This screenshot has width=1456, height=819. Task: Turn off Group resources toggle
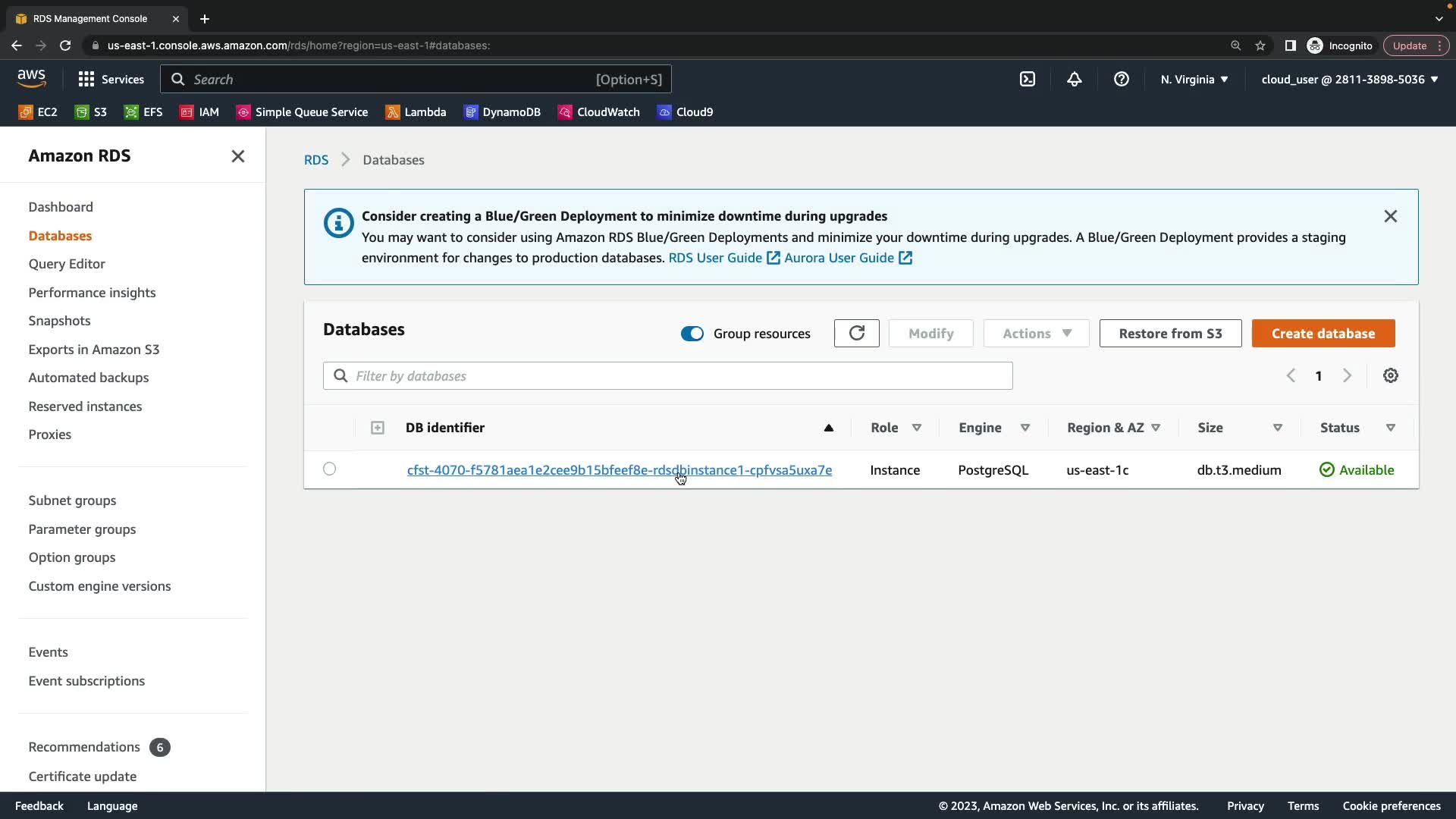tap(692, 334)
